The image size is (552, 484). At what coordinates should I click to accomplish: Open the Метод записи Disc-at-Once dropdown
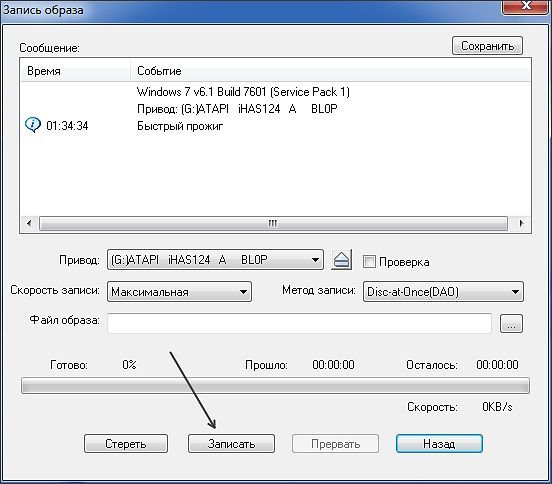click(x=443, y=292)
